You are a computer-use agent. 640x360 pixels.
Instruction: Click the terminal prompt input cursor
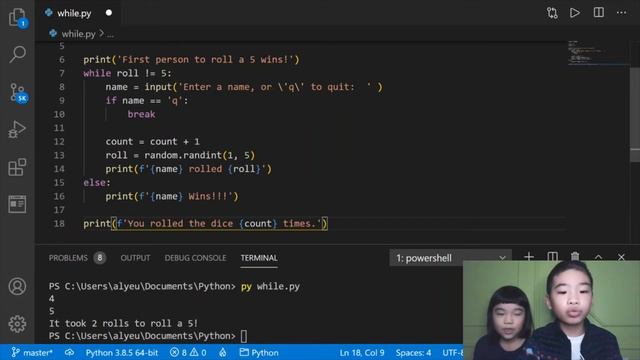243,336
